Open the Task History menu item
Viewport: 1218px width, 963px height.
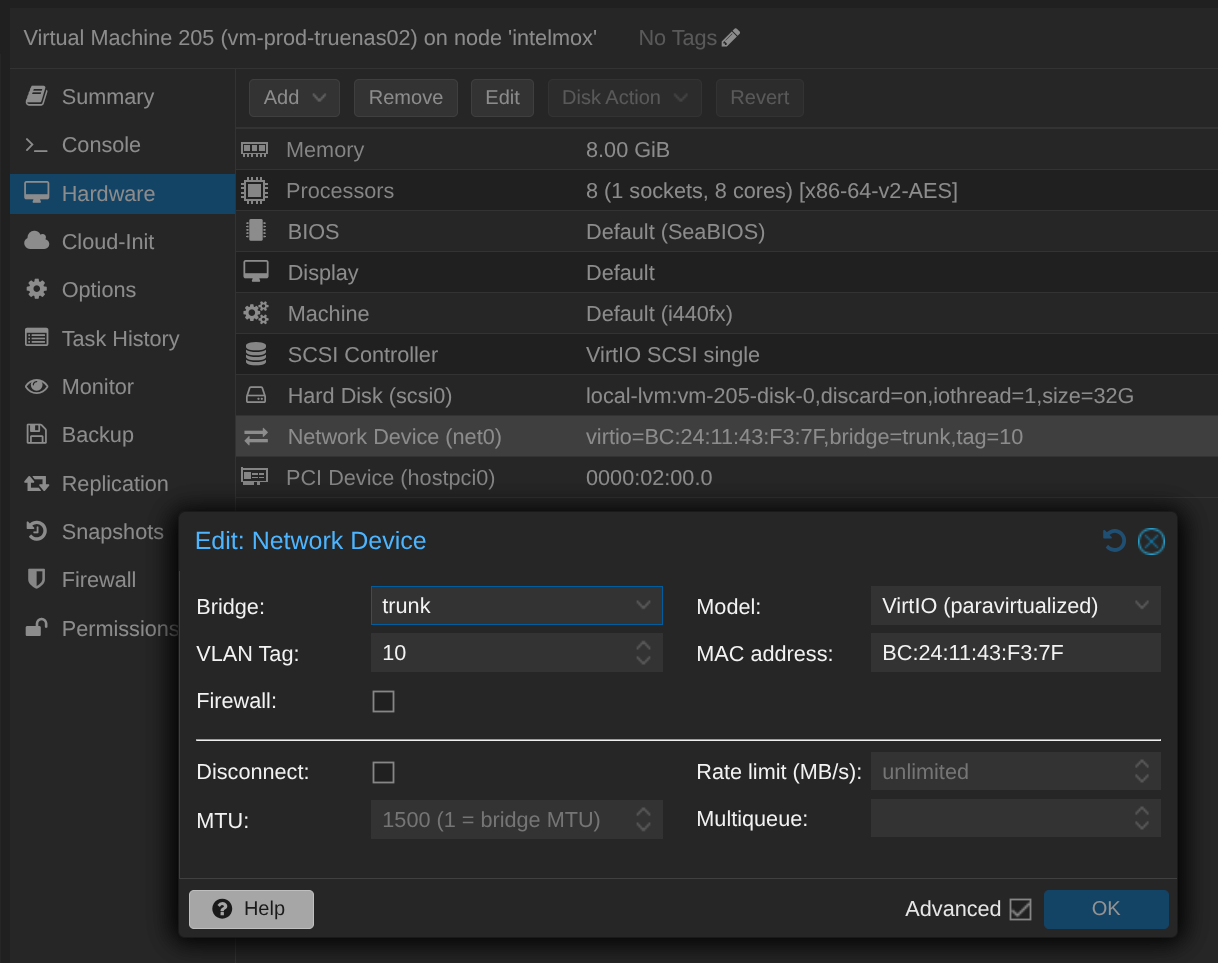click(x=119, y=339)
